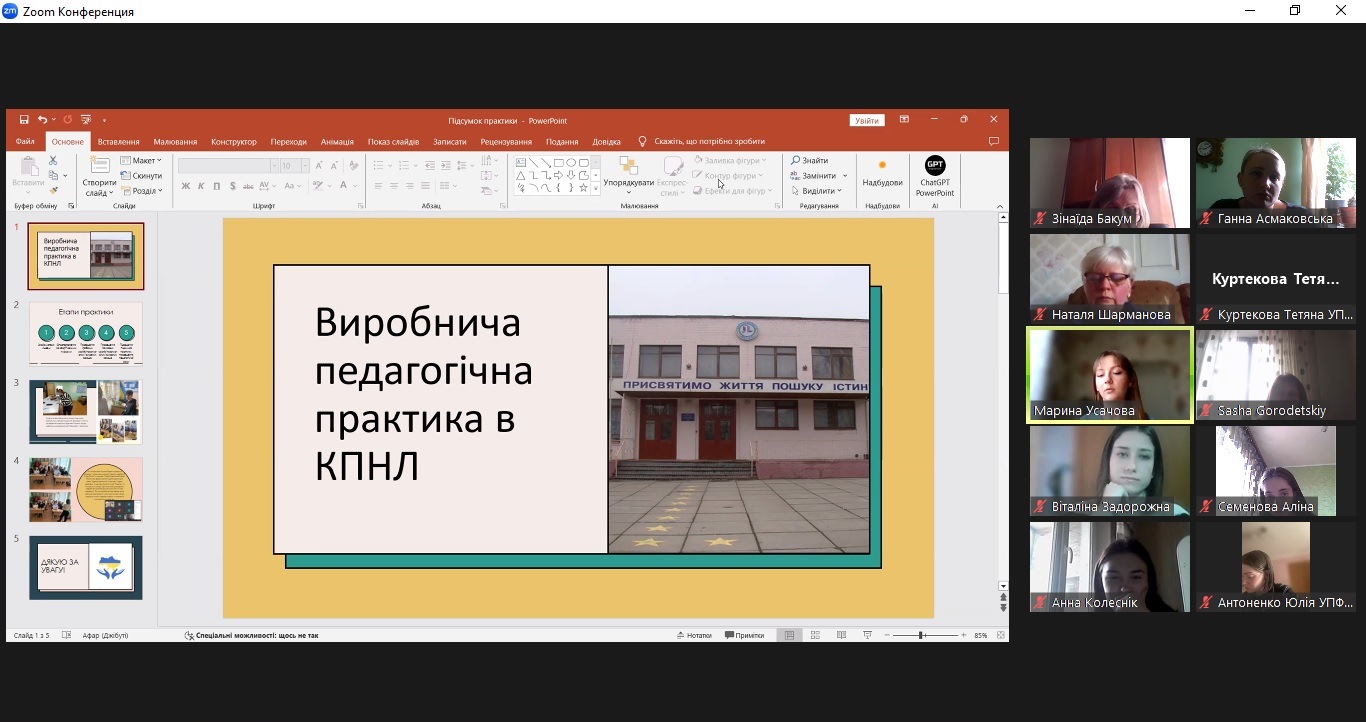The height and width of the screenshot is (722, 1366).
Task: Click the Увійти sign-in button
Action: 867,120
